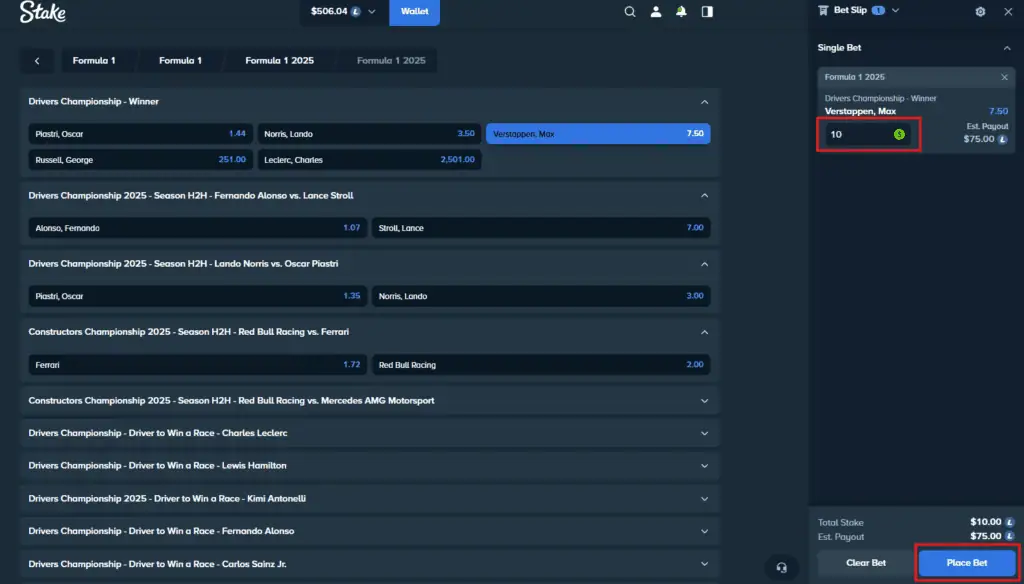The height and width of the screenshot is (584, 1024).
Task: Remove the Formula 1 2025 bet with X
Action: point(1004,77)
